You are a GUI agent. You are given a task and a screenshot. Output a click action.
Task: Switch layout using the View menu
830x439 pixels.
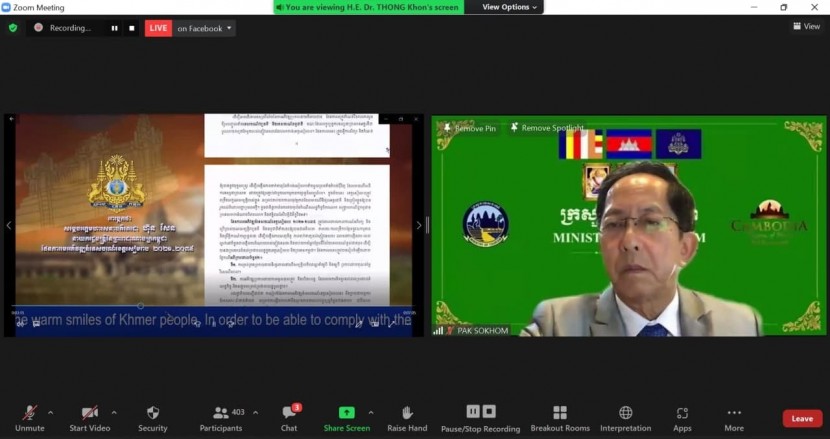pyautogui.click(x=806, y=27)
